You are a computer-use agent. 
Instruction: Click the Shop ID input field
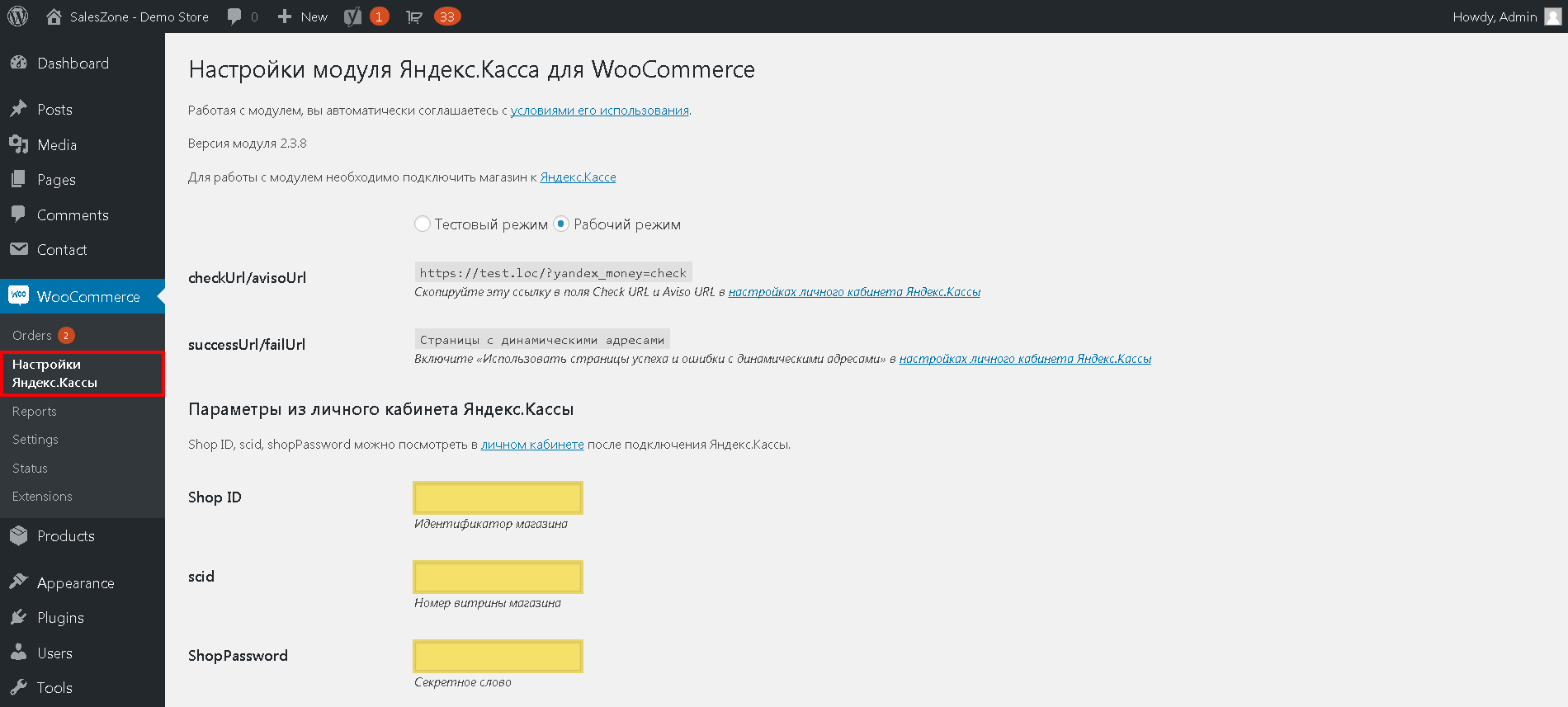click(x=498, y=497)
